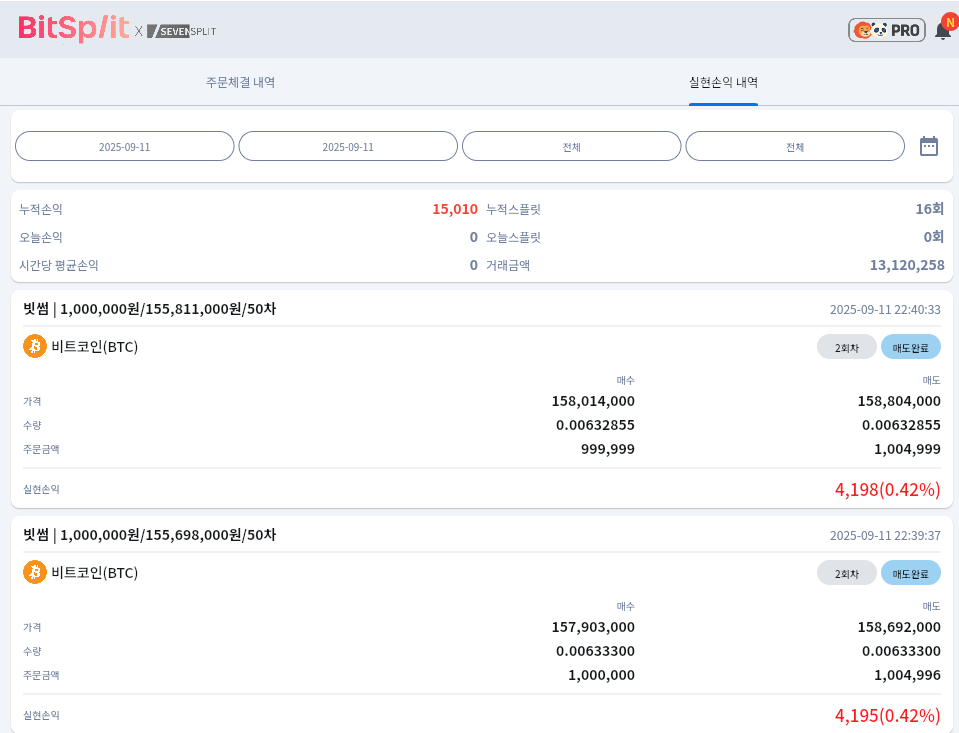This screenshot has height=733, width=959.
Task: Click Bitcoin icon in 22:40:33 card
Action: click(35, 346)
